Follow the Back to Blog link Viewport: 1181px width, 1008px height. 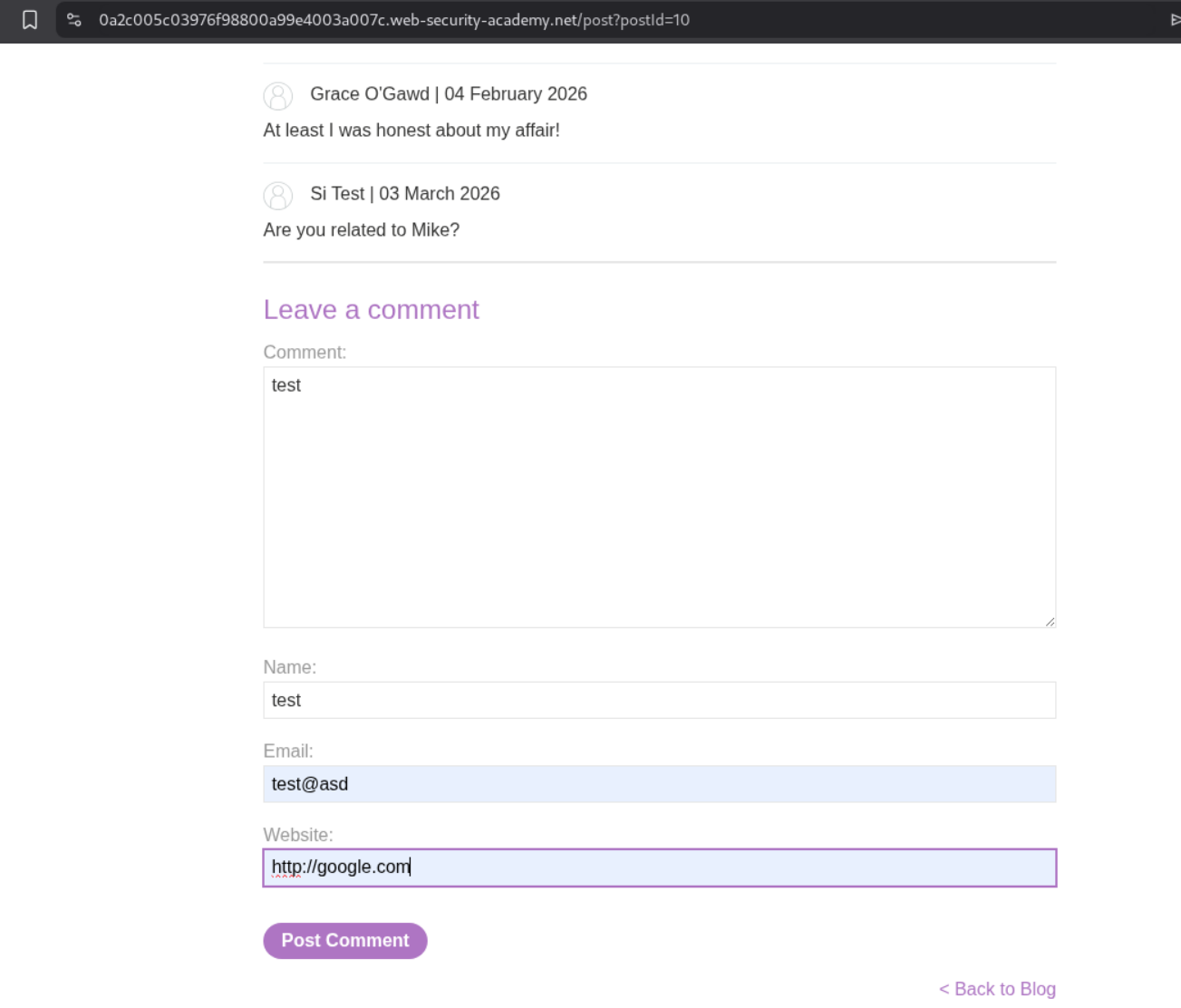click(997, 989)
